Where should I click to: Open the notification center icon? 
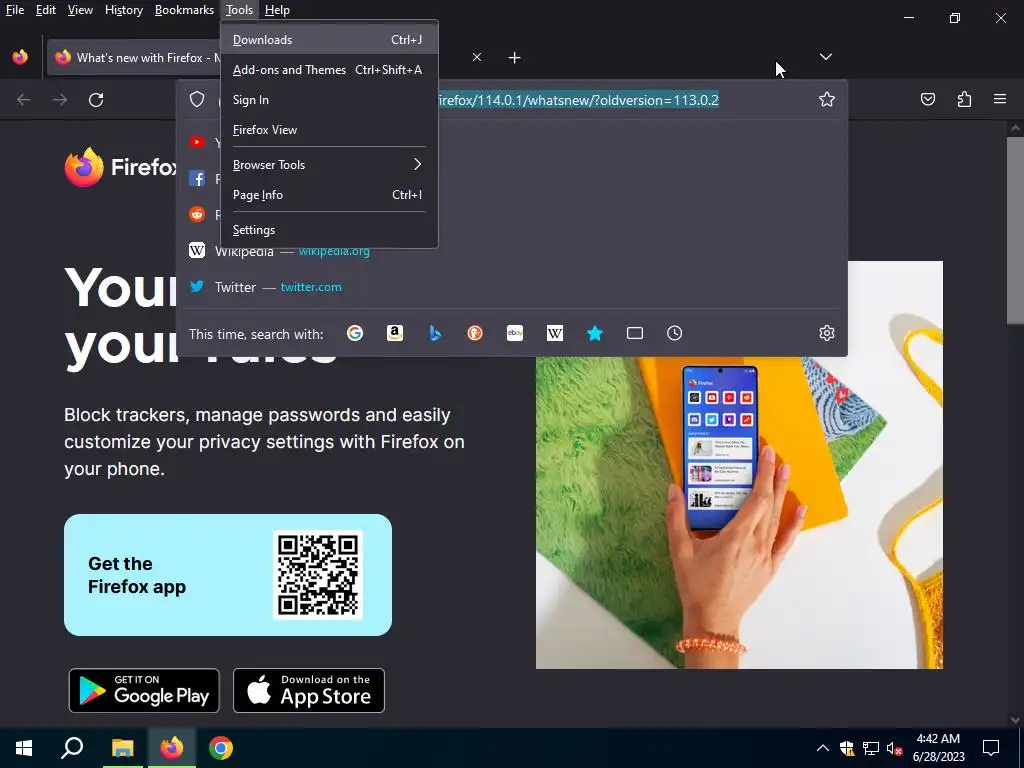[991, 748]
